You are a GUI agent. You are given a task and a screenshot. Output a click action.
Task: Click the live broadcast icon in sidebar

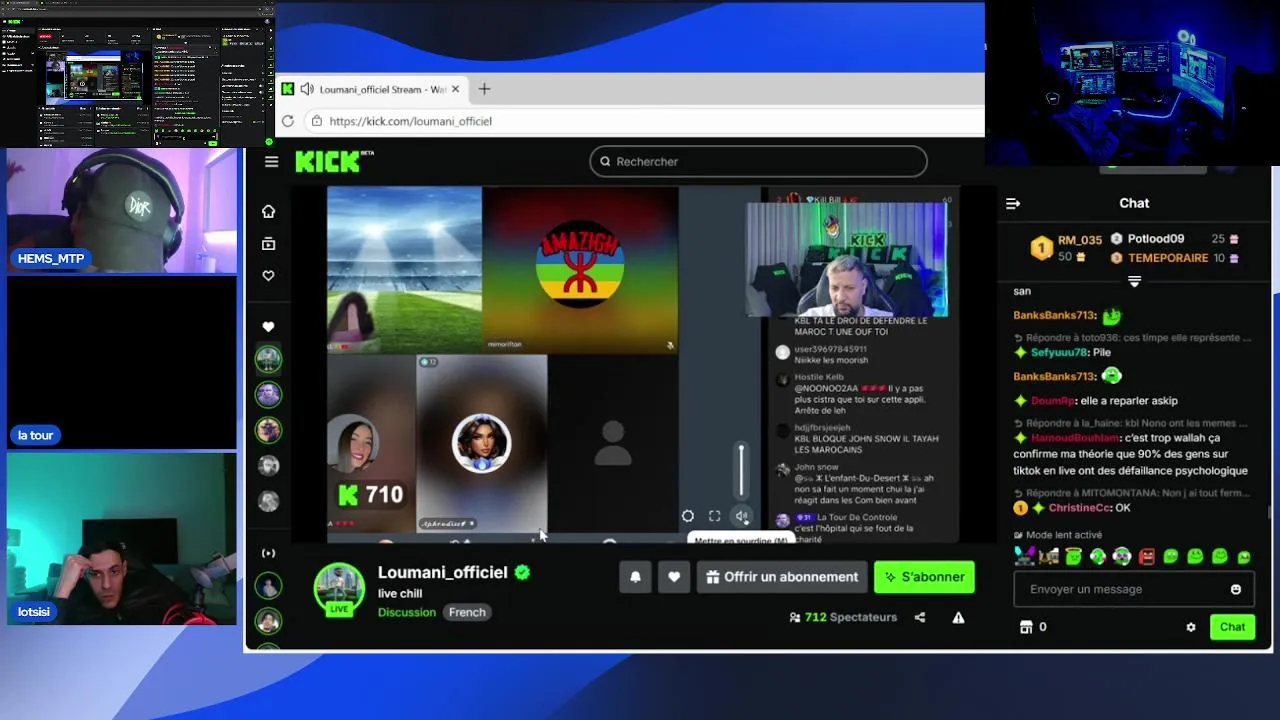[268, 553]
